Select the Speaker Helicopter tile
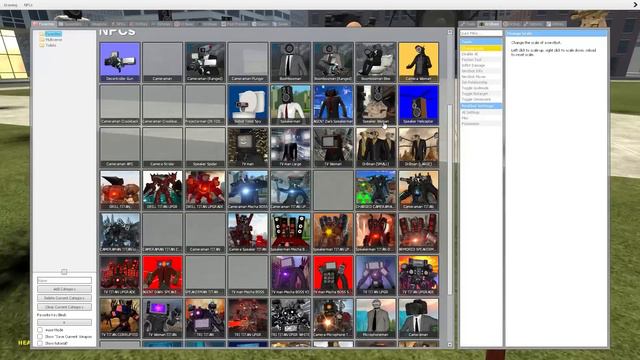640x360 pixels. (418, 105)
